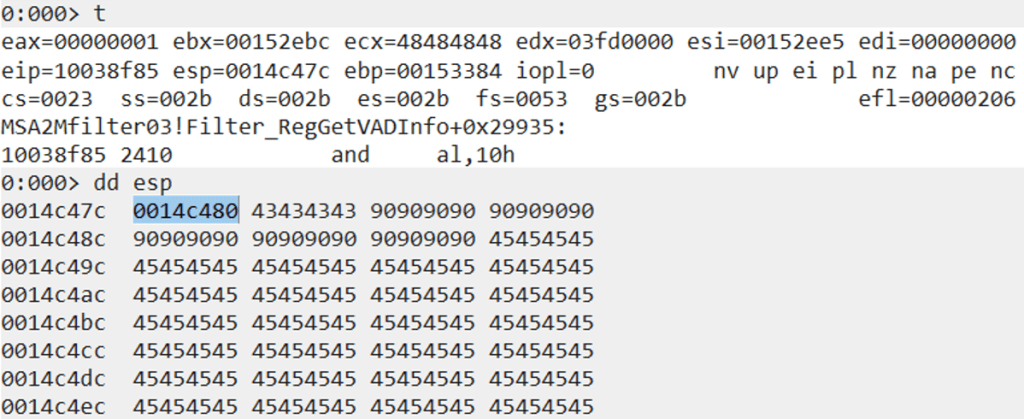Click the highlighted value 0014c480
This screenshot has height=419, width=1024.
tap(185, 211)
